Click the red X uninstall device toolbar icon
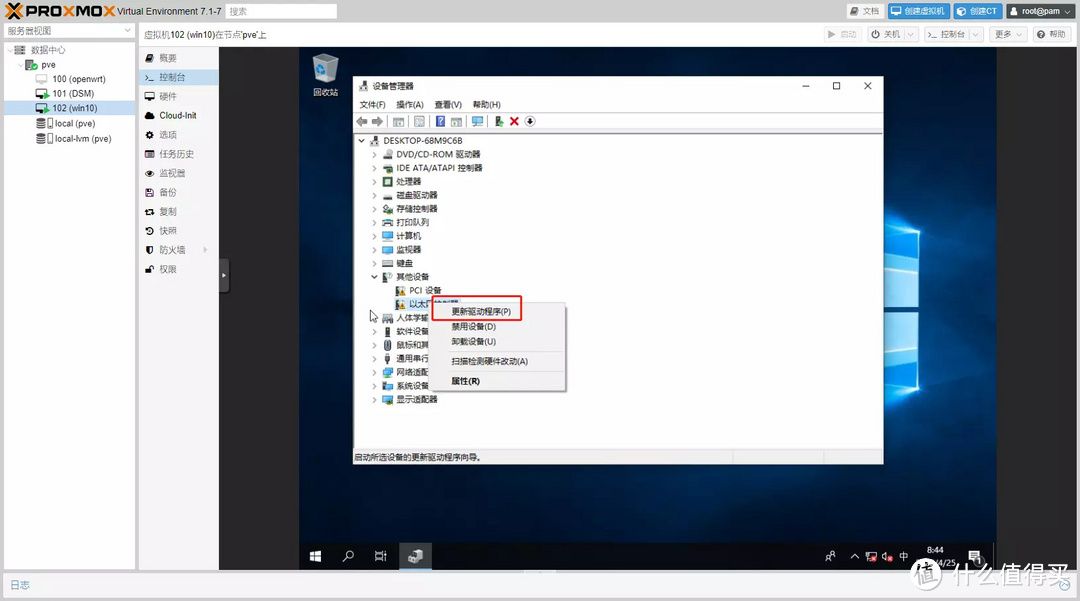Viewport: 1080px width, 601px height. [514, 121]
